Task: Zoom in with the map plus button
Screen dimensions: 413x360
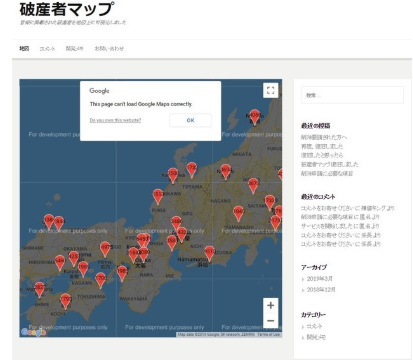Action: pos(271,305)
